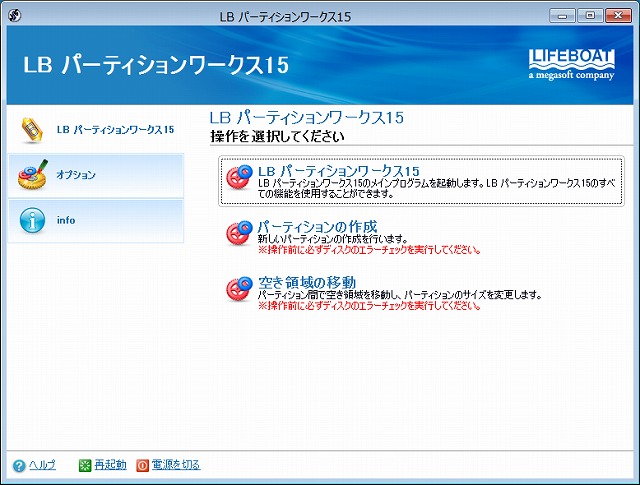Select パーティションの作成 operation
The image size is (640, 485).
[x=318, y=226]
